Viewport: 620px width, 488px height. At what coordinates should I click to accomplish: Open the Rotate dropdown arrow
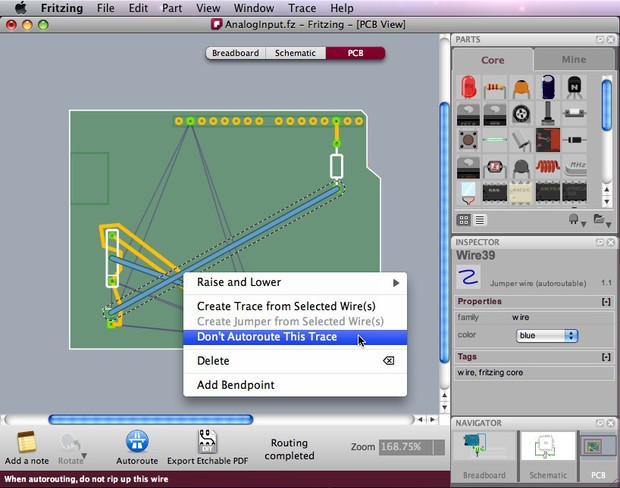tap(84, 456)
